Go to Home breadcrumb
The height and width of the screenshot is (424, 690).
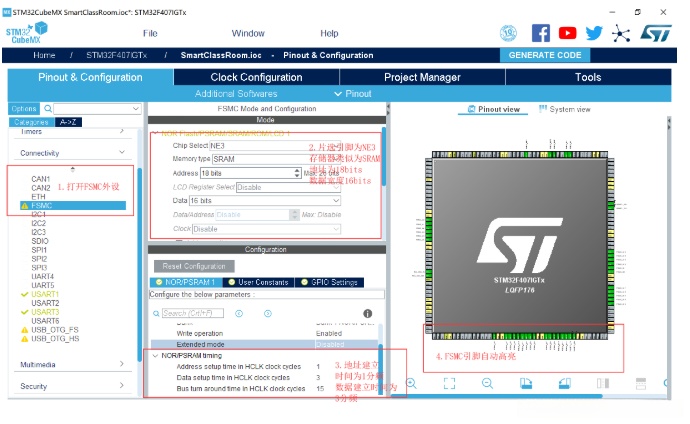(x=44, y=55)
